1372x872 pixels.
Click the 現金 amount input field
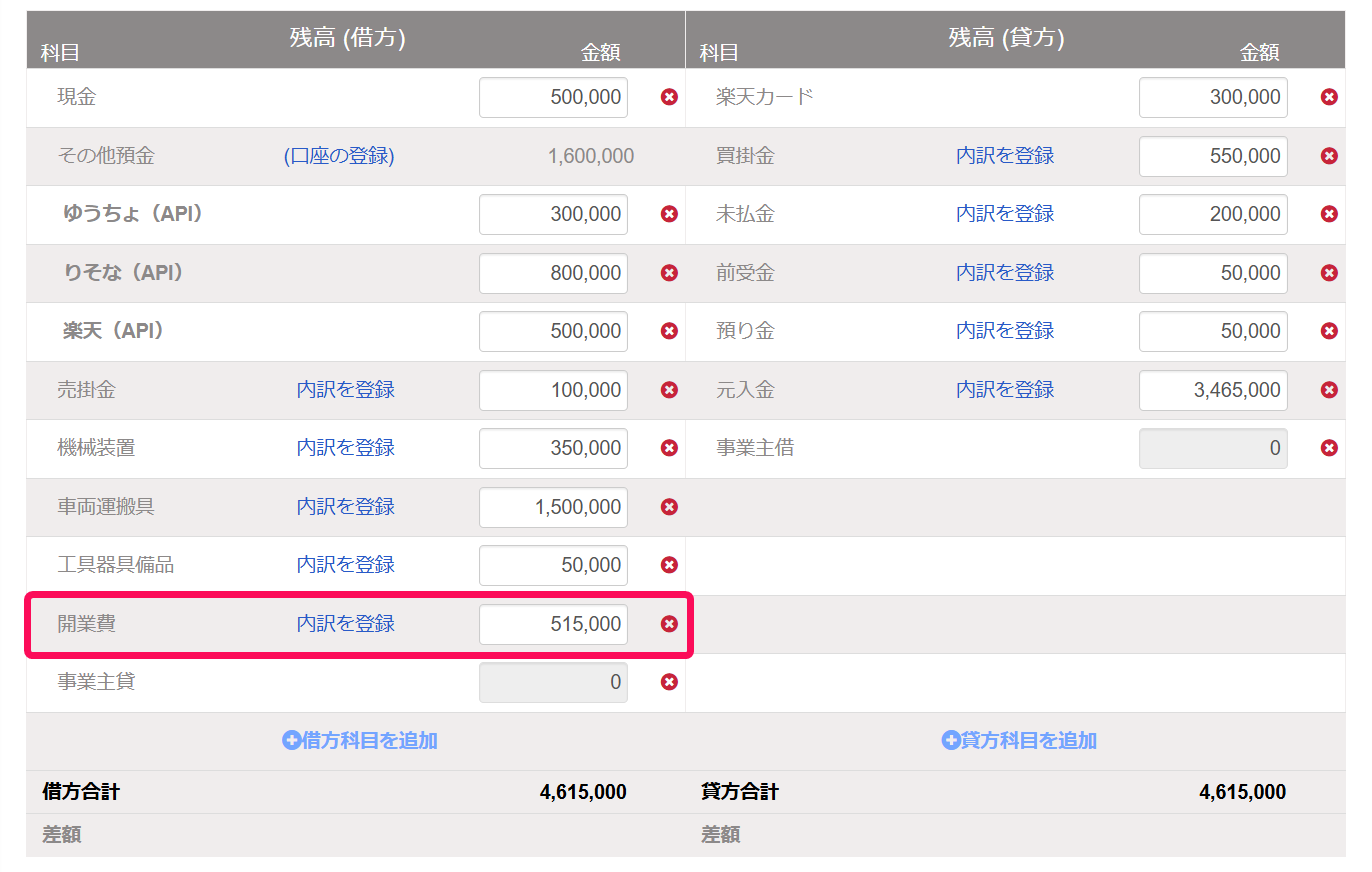(553, 97)
